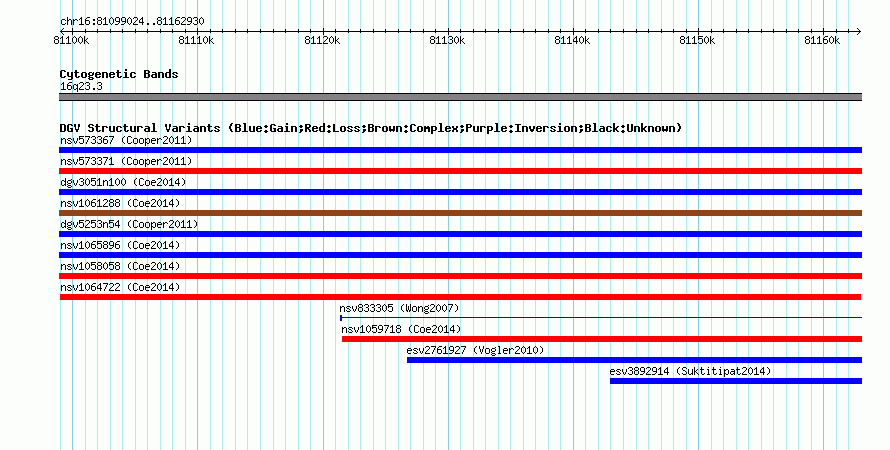Viewport: 890px width, 450px height.
Task: Click the DGV Structural Variants track title
Action: tap(371, 128)
